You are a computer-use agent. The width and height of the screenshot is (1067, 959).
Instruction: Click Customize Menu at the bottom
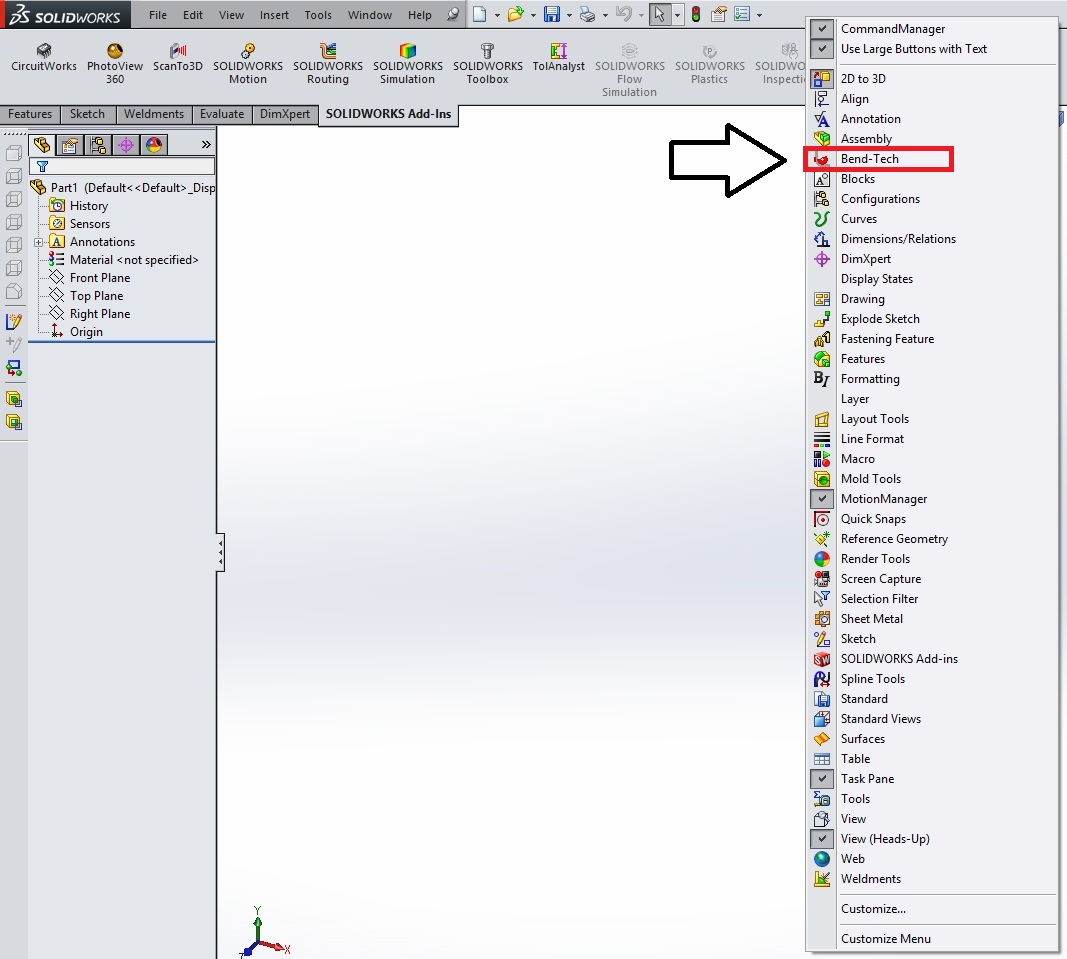(x=885, y=939)
